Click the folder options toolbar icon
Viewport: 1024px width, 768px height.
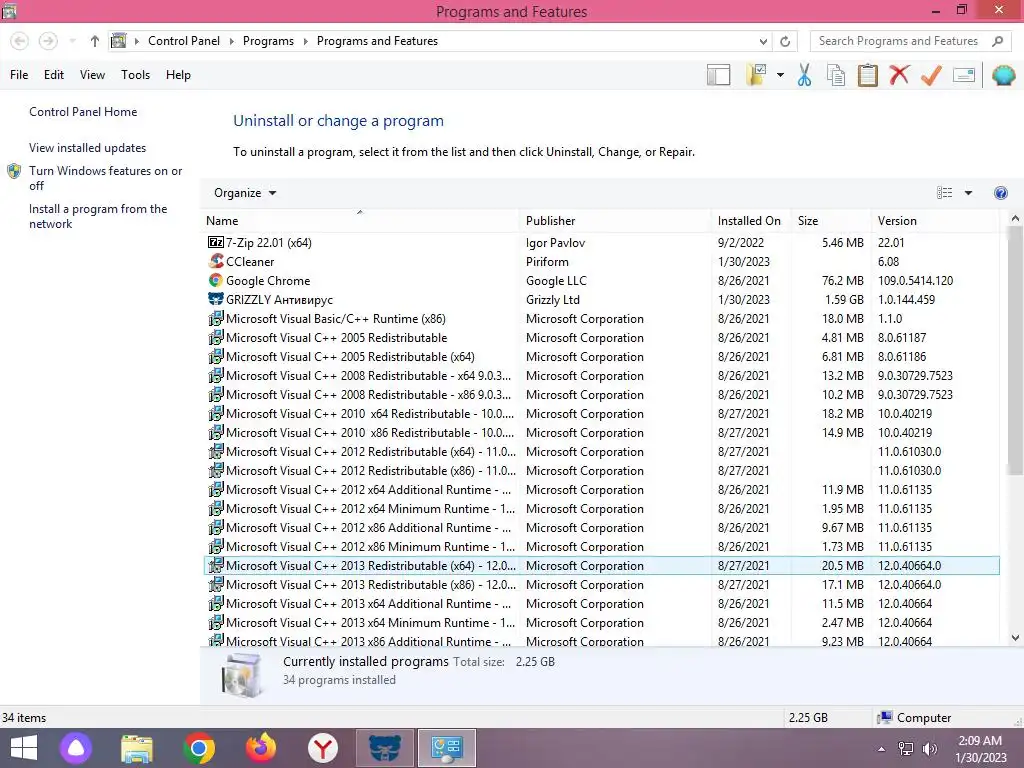(757, 75)
